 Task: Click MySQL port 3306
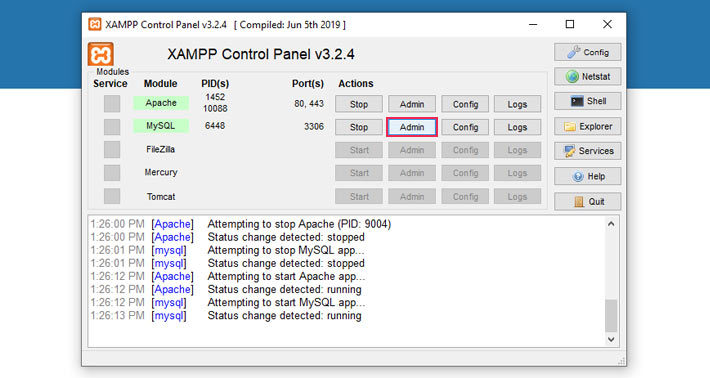[314, 126]
